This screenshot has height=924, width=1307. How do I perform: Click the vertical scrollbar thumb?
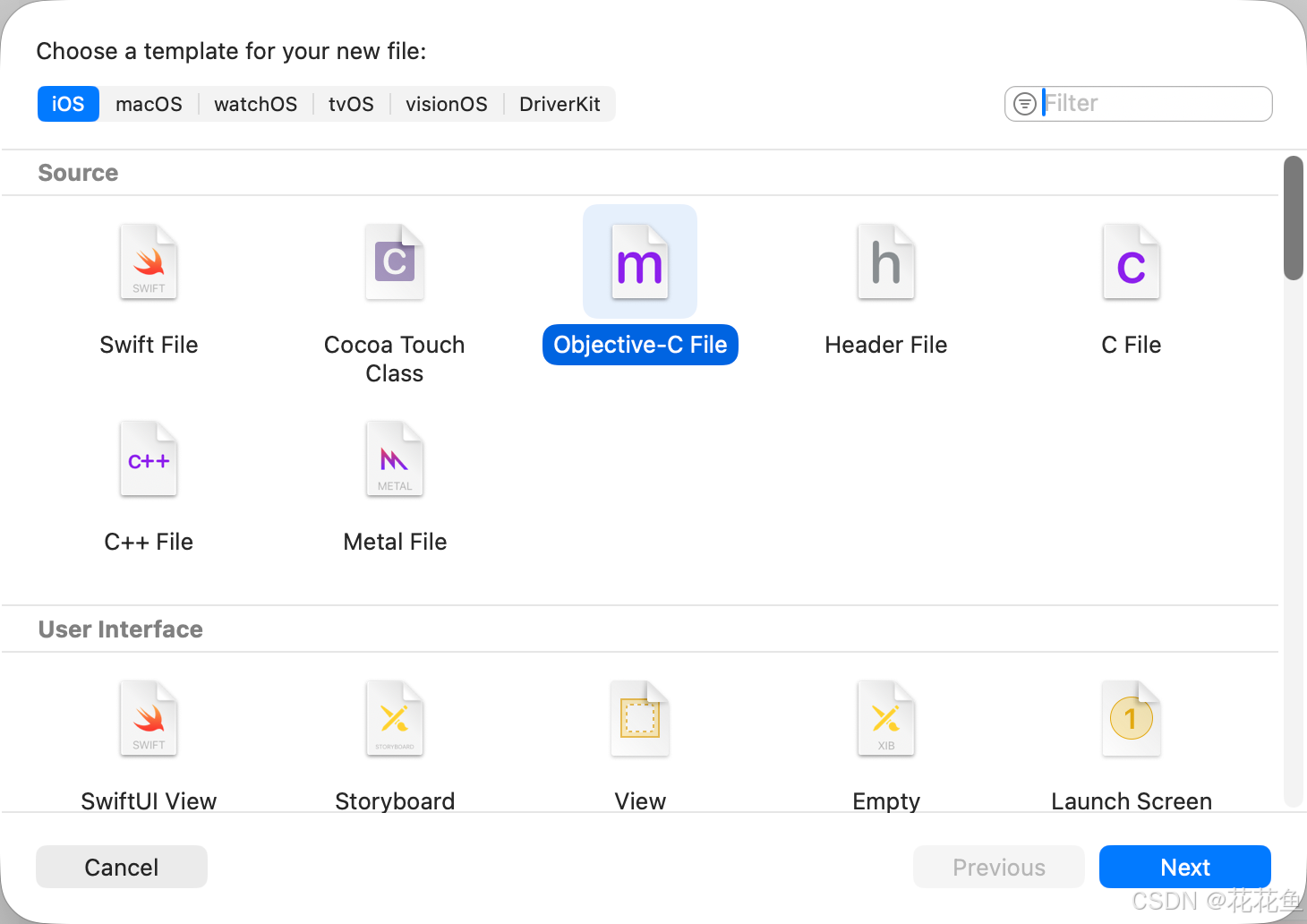pos(1294,218)
